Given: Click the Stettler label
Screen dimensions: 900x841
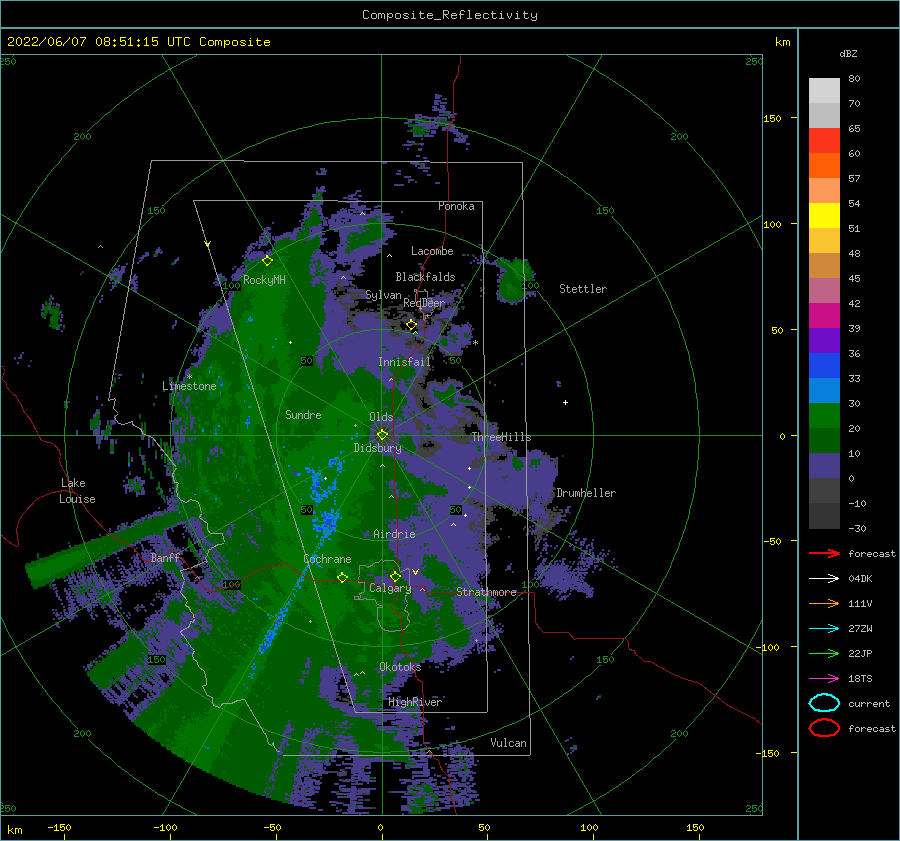Looking at the screenshot, I should click(x=583, y=289).
